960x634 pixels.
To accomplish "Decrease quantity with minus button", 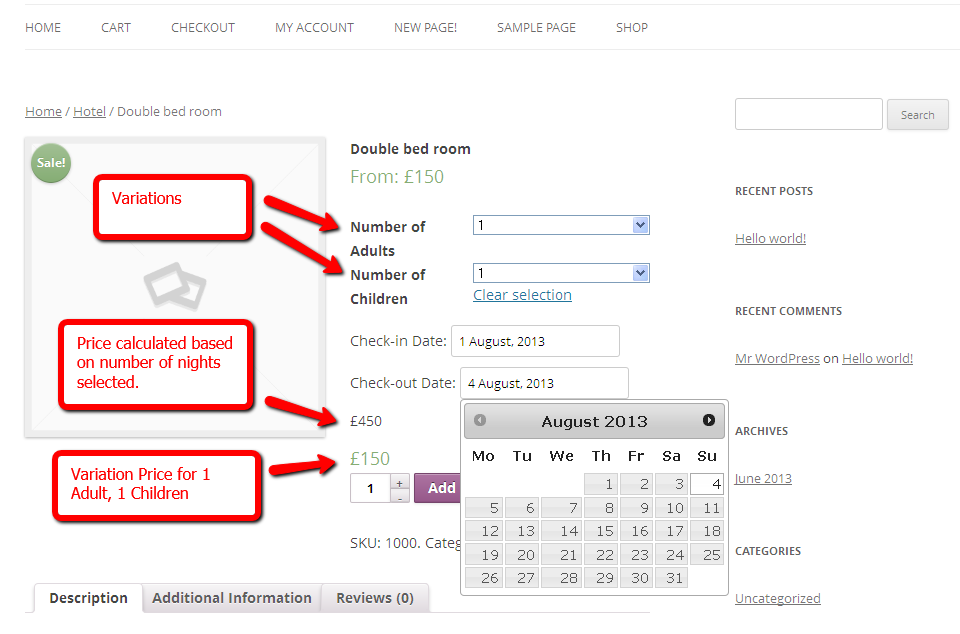I will [400, 496].
